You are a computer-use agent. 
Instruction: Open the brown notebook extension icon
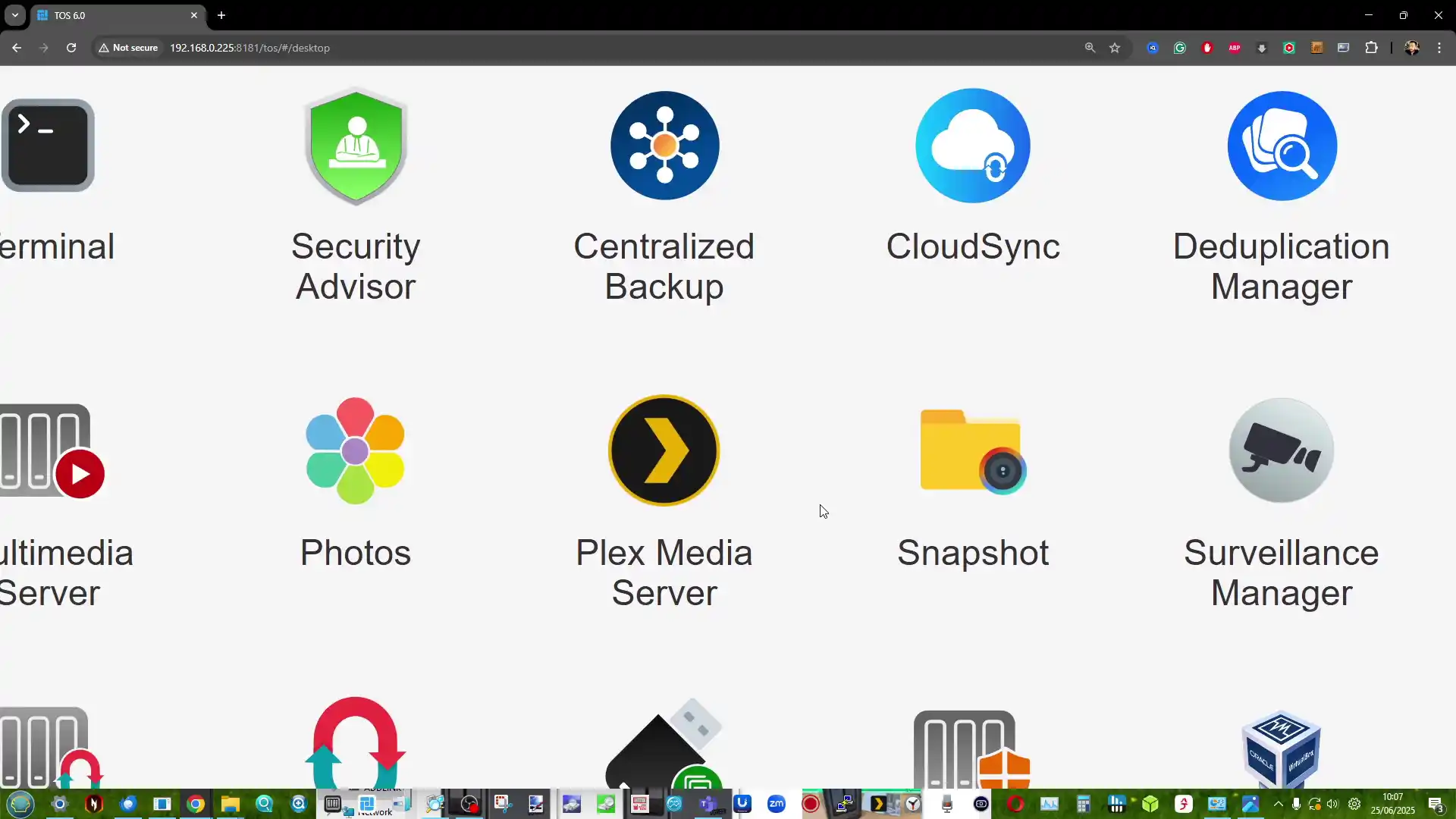pos(1316,48)
